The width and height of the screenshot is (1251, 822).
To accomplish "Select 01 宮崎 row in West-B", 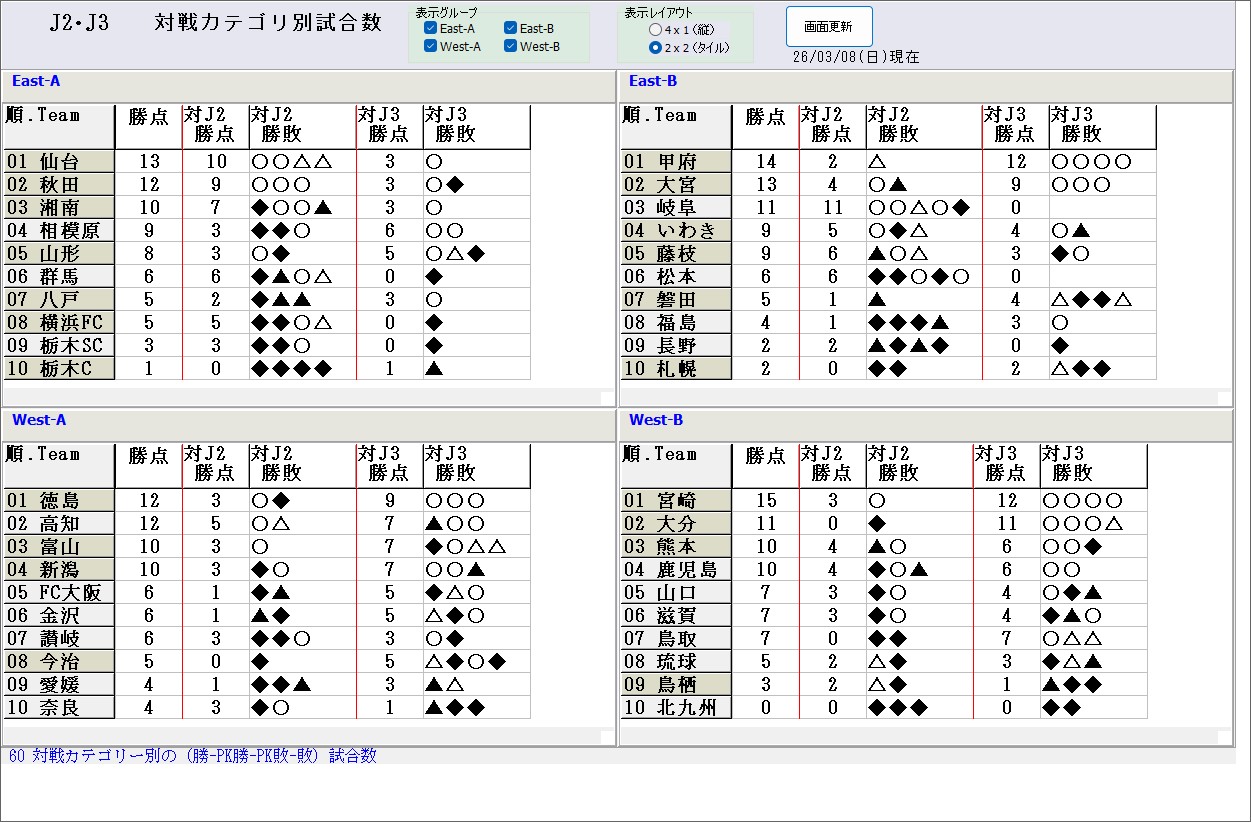I will click(x=675, y=501).
